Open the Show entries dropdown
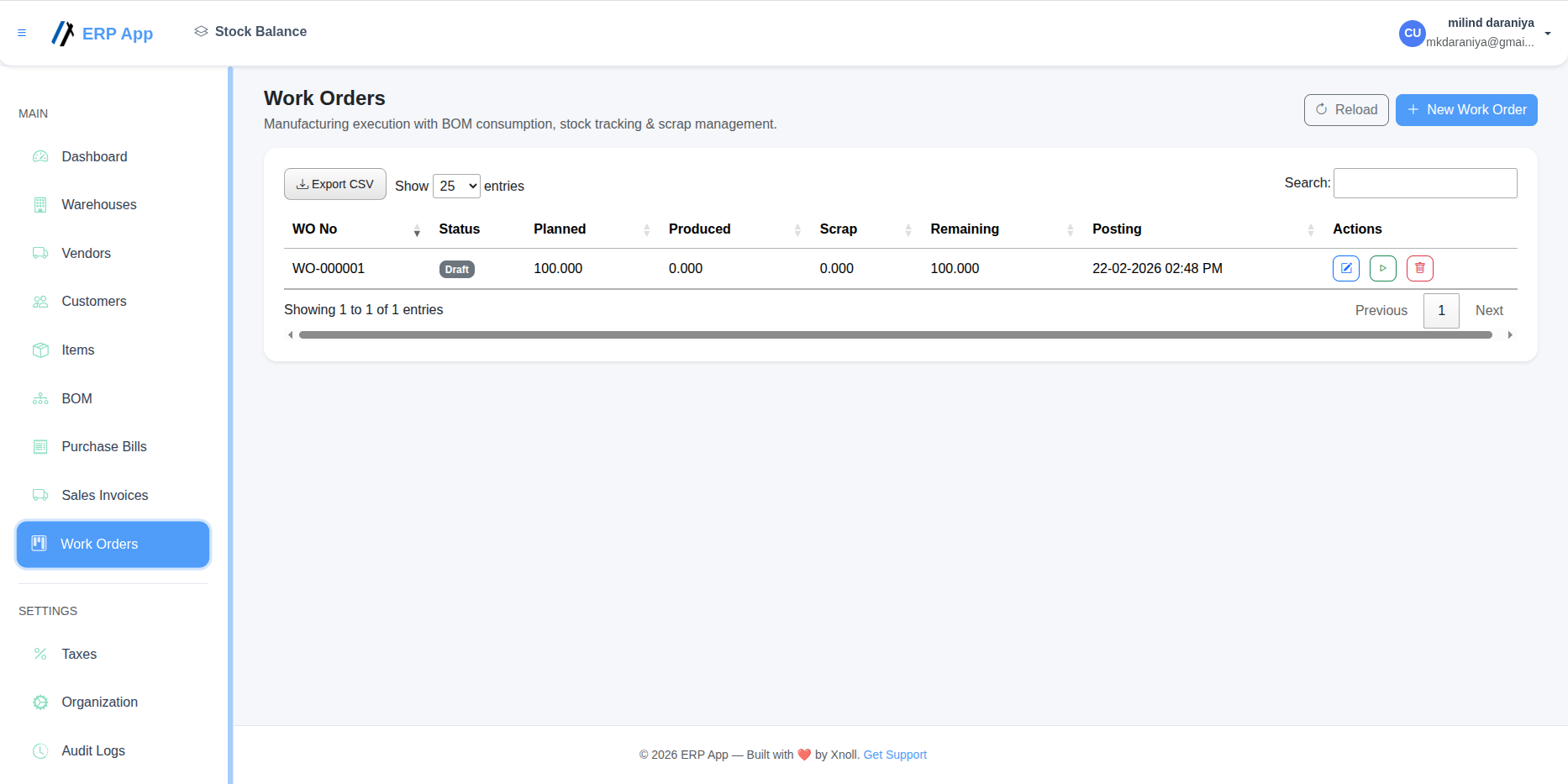 [455, 186]
